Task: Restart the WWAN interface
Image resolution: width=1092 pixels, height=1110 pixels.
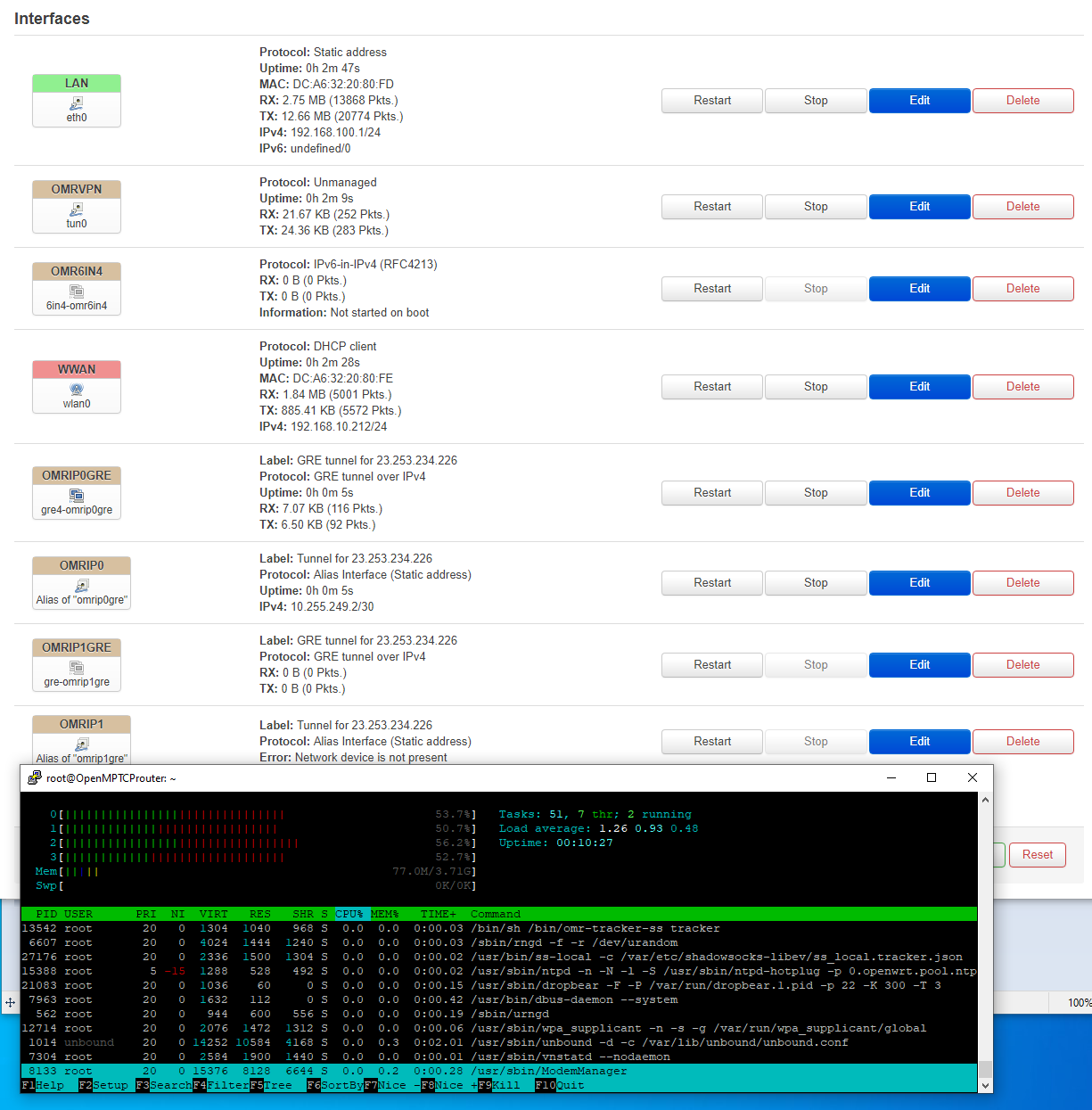Action: pyautogui.click(x=712, y=387)
